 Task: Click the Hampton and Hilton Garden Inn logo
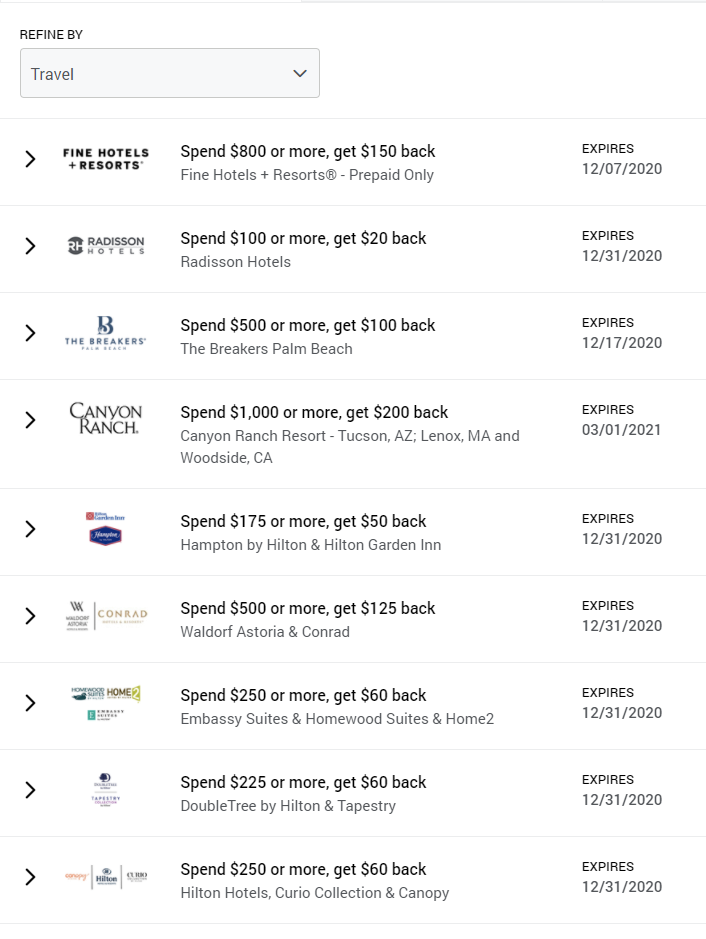tap(105, 528)
